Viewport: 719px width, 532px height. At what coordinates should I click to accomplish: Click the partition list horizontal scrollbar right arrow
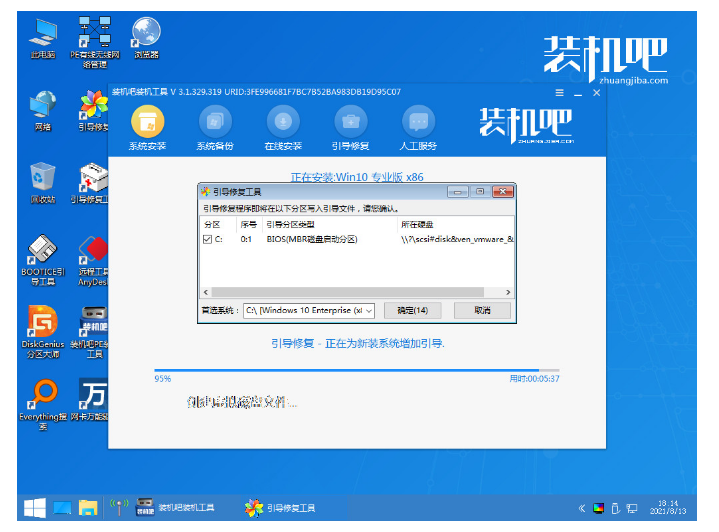click(x=508, y=292)
